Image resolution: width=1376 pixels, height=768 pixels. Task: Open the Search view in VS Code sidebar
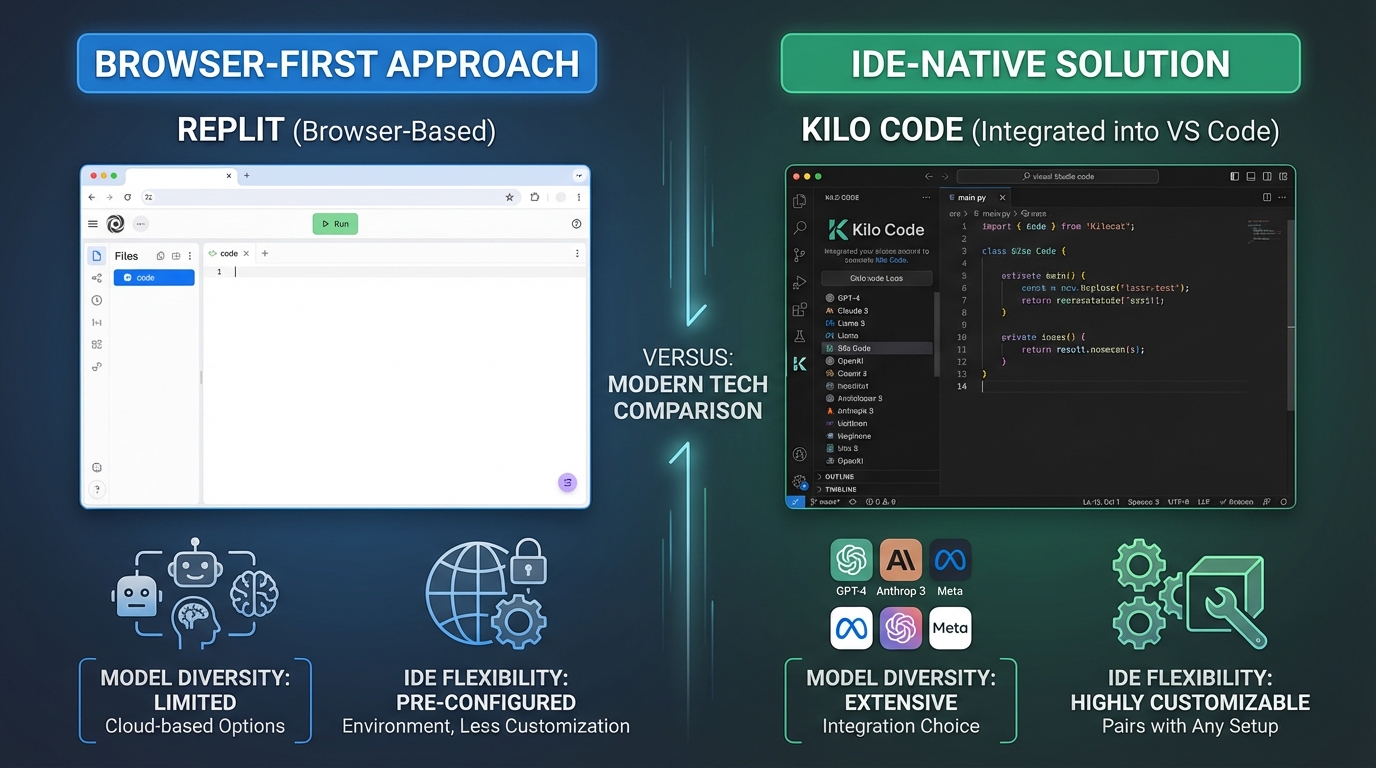[797, 227]
